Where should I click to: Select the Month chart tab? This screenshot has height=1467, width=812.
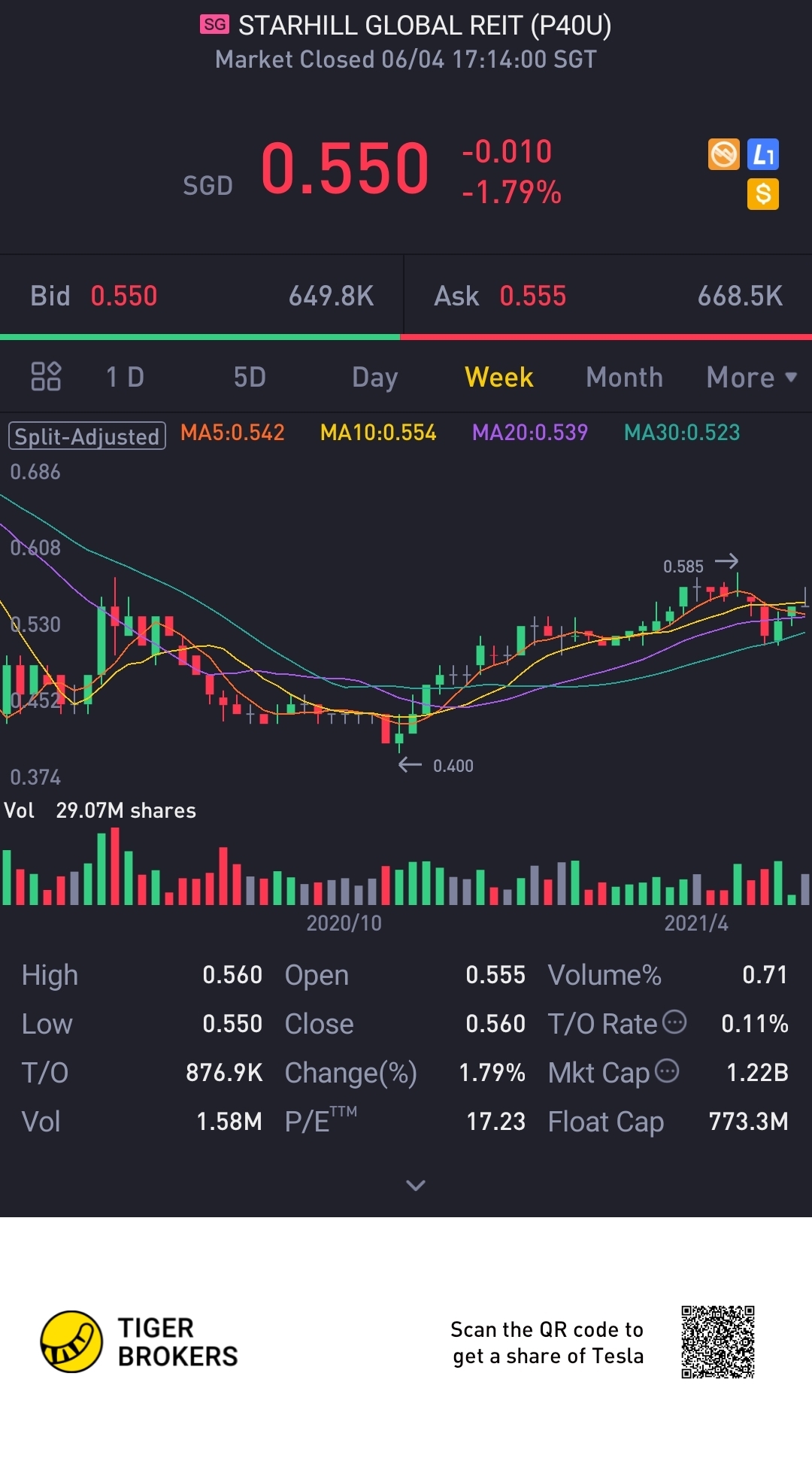tap(624, 377)
